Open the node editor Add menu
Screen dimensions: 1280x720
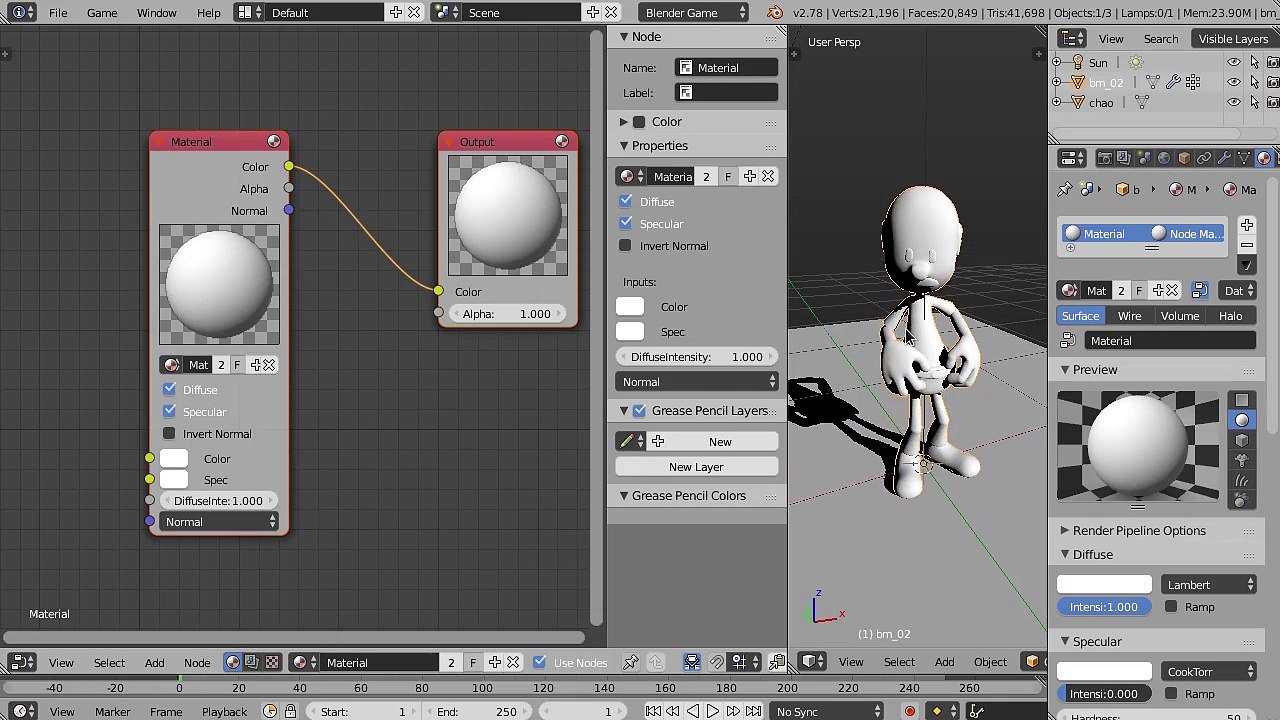(154, 663)
